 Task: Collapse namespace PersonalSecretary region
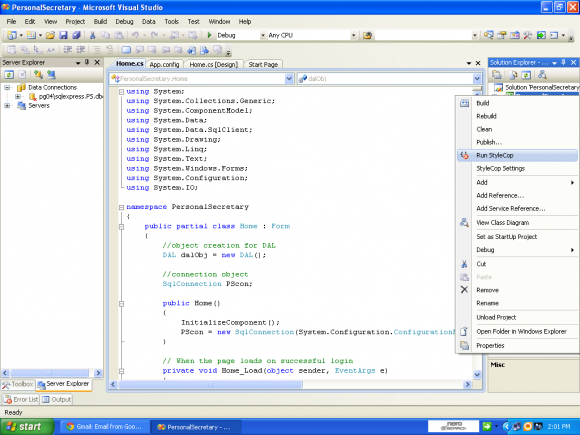[121, 207]
